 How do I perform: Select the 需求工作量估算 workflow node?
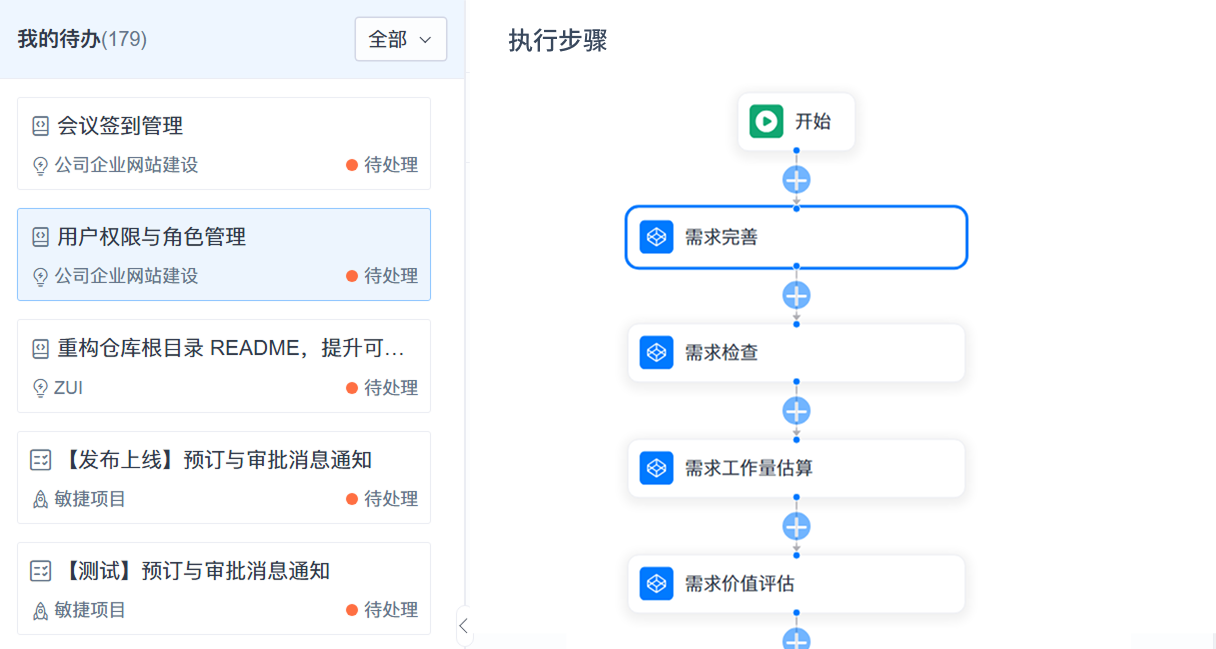tap(796, 467)
